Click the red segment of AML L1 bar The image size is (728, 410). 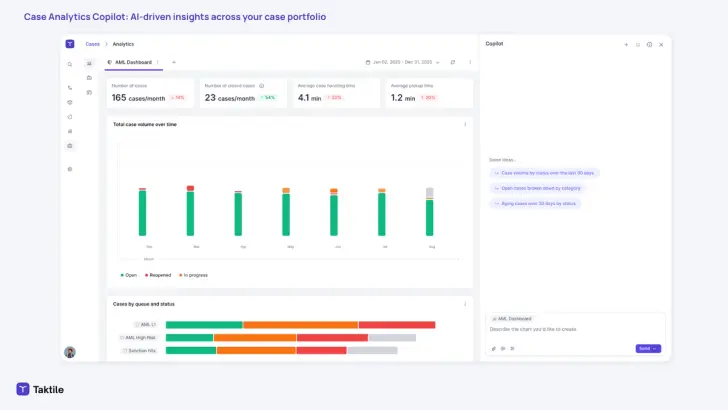(x=397, y=325)
